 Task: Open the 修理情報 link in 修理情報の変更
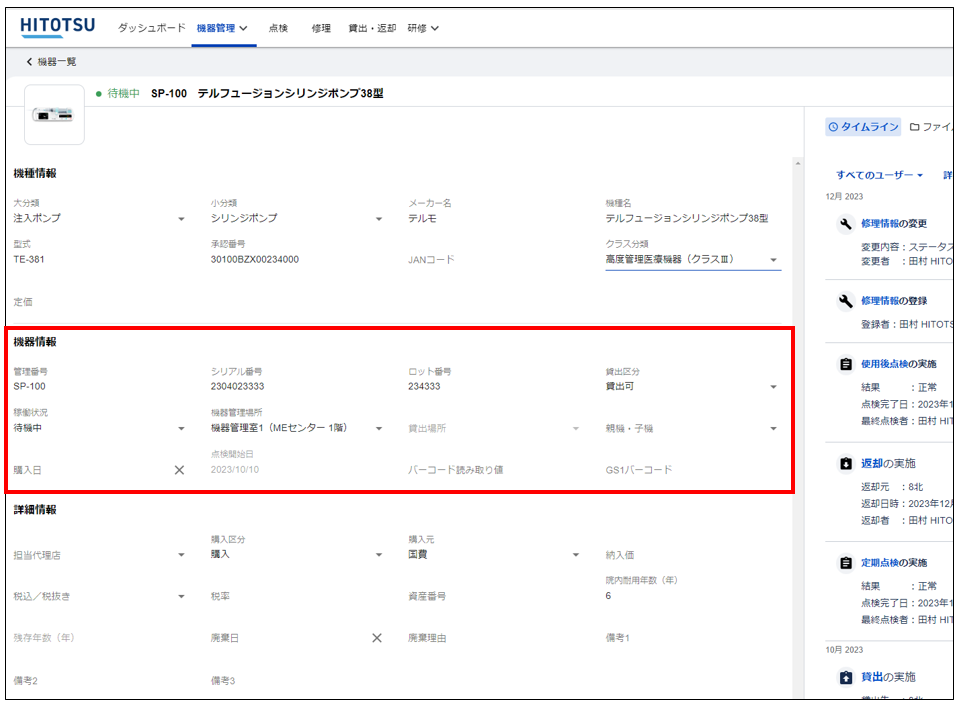(x=880, y=224)
